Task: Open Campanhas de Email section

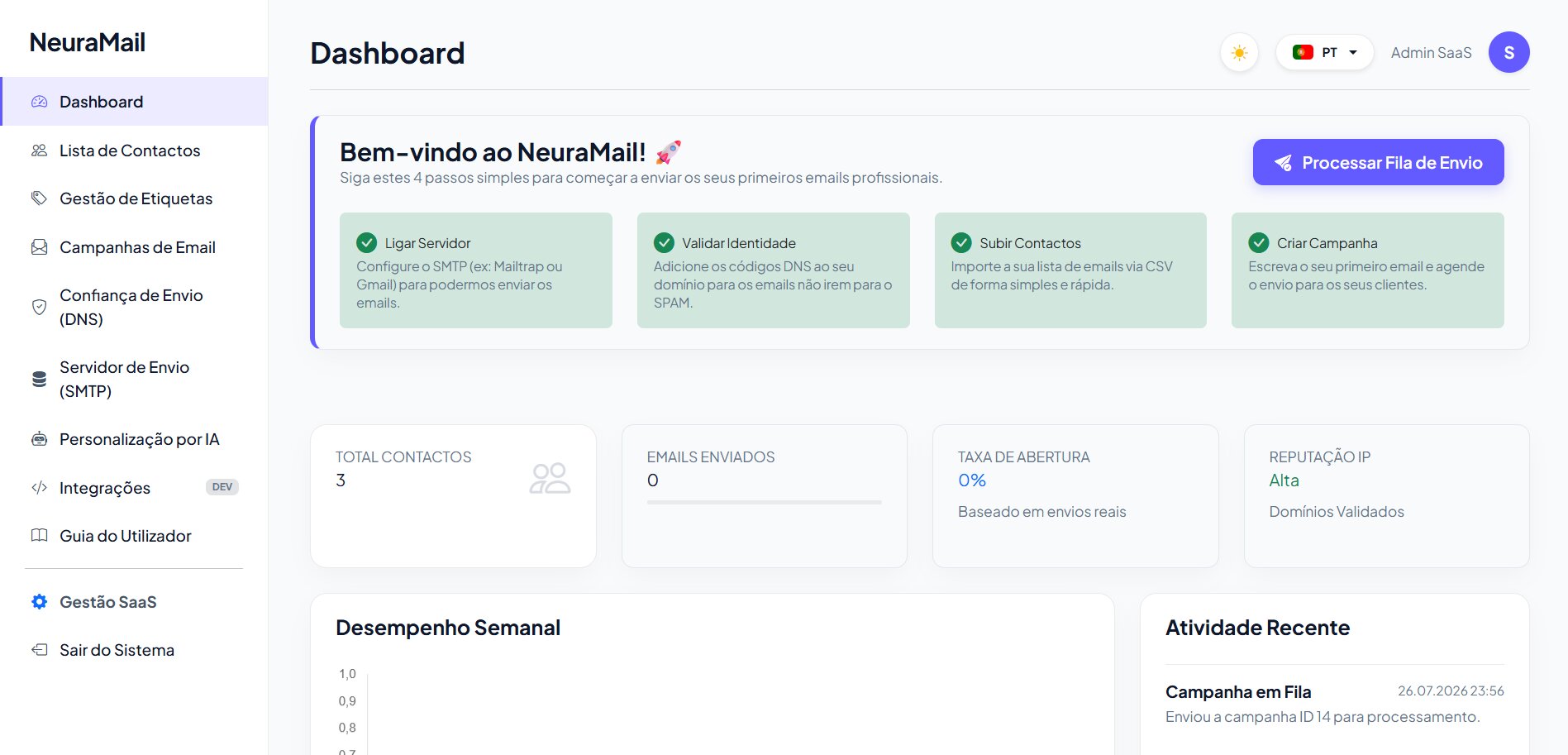Action: click(x=134, y=247)
